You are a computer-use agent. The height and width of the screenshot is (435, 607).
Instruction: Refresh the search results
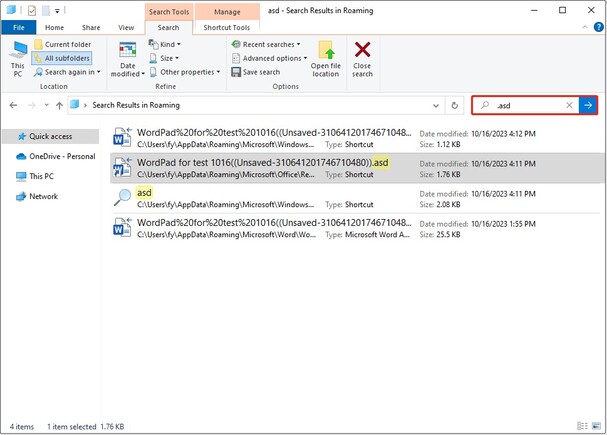coord(454,105)
